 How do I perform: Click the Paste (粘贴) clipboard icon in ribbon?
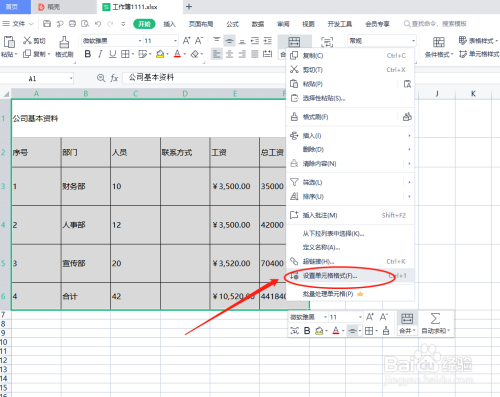[x=9, y=42]
